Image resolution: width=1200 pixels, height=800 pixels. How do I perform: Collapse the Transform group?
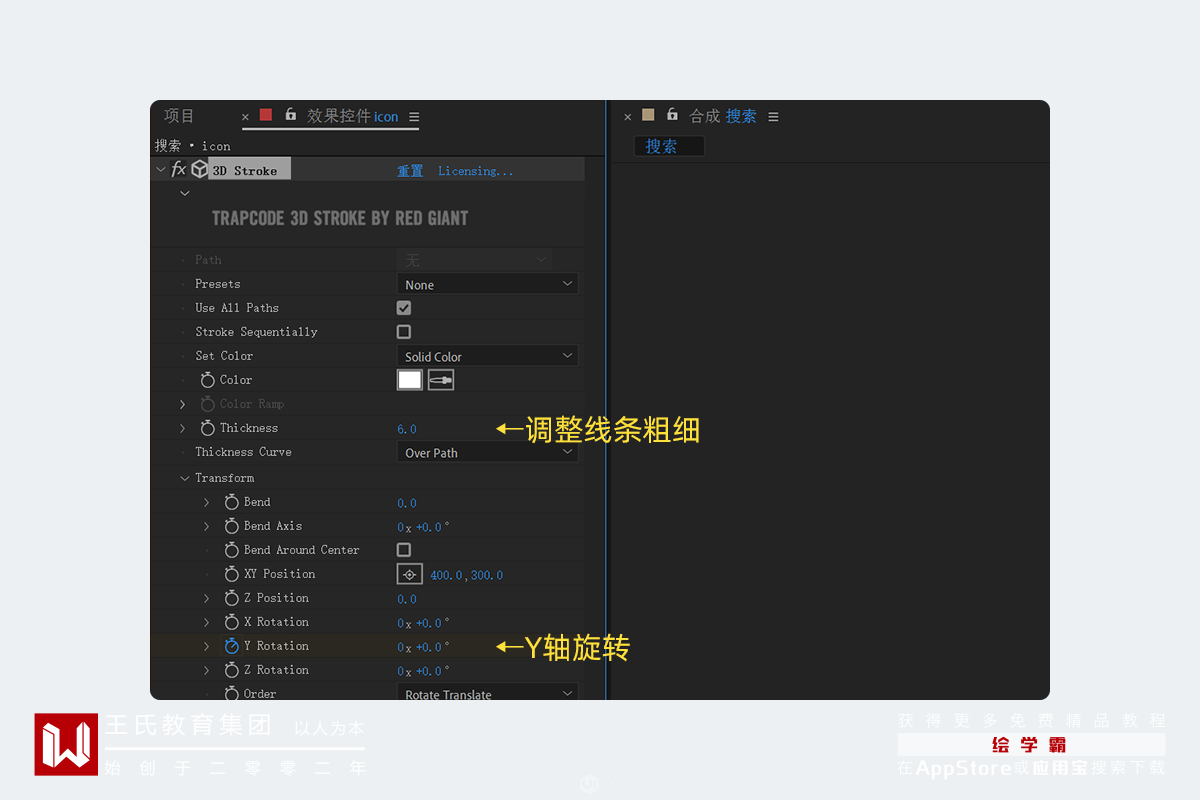point(184,478)
